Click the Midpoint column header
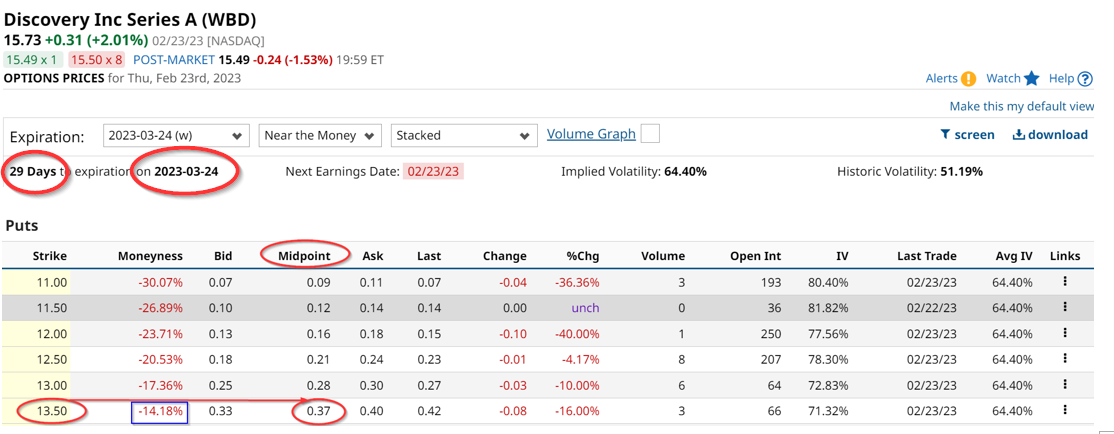 click(x=307, y=256)
